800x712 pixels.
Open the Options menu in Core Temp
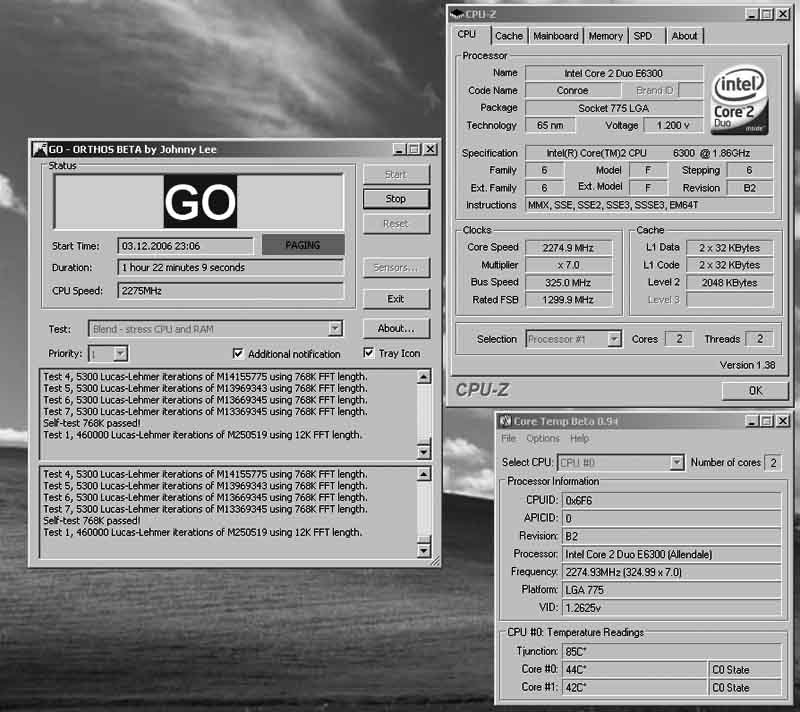[543, 438]
